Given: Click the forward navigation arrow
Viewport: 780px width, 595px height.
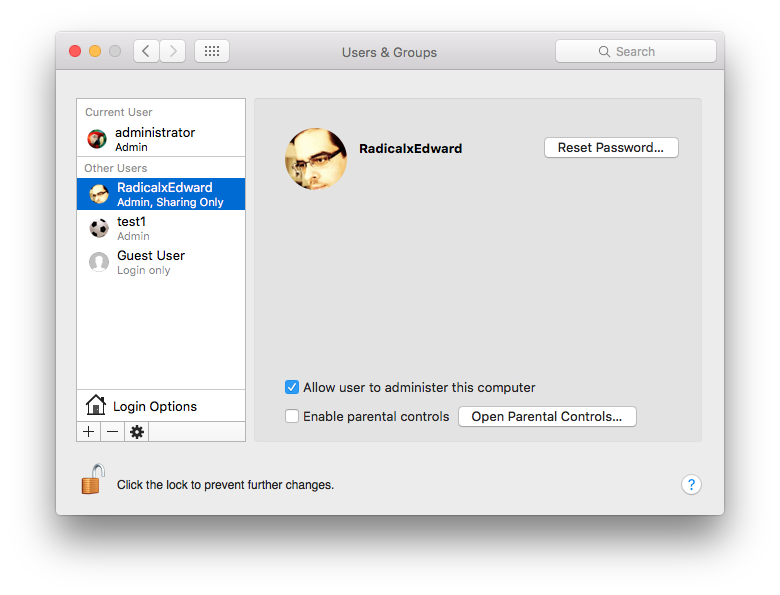Looking at the screenshot, I should [173, 51].
